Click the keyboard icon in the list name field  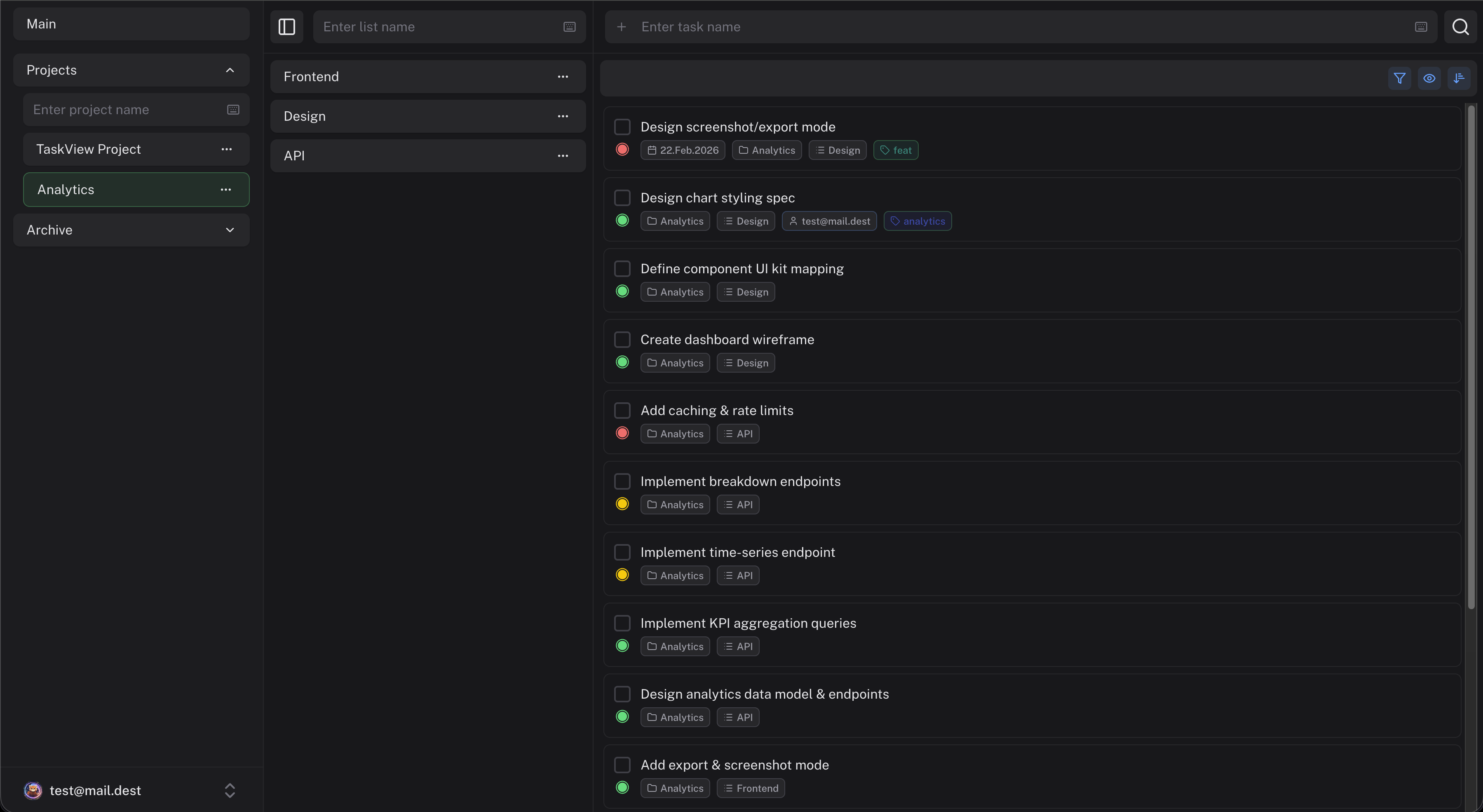tap(569, 26)
